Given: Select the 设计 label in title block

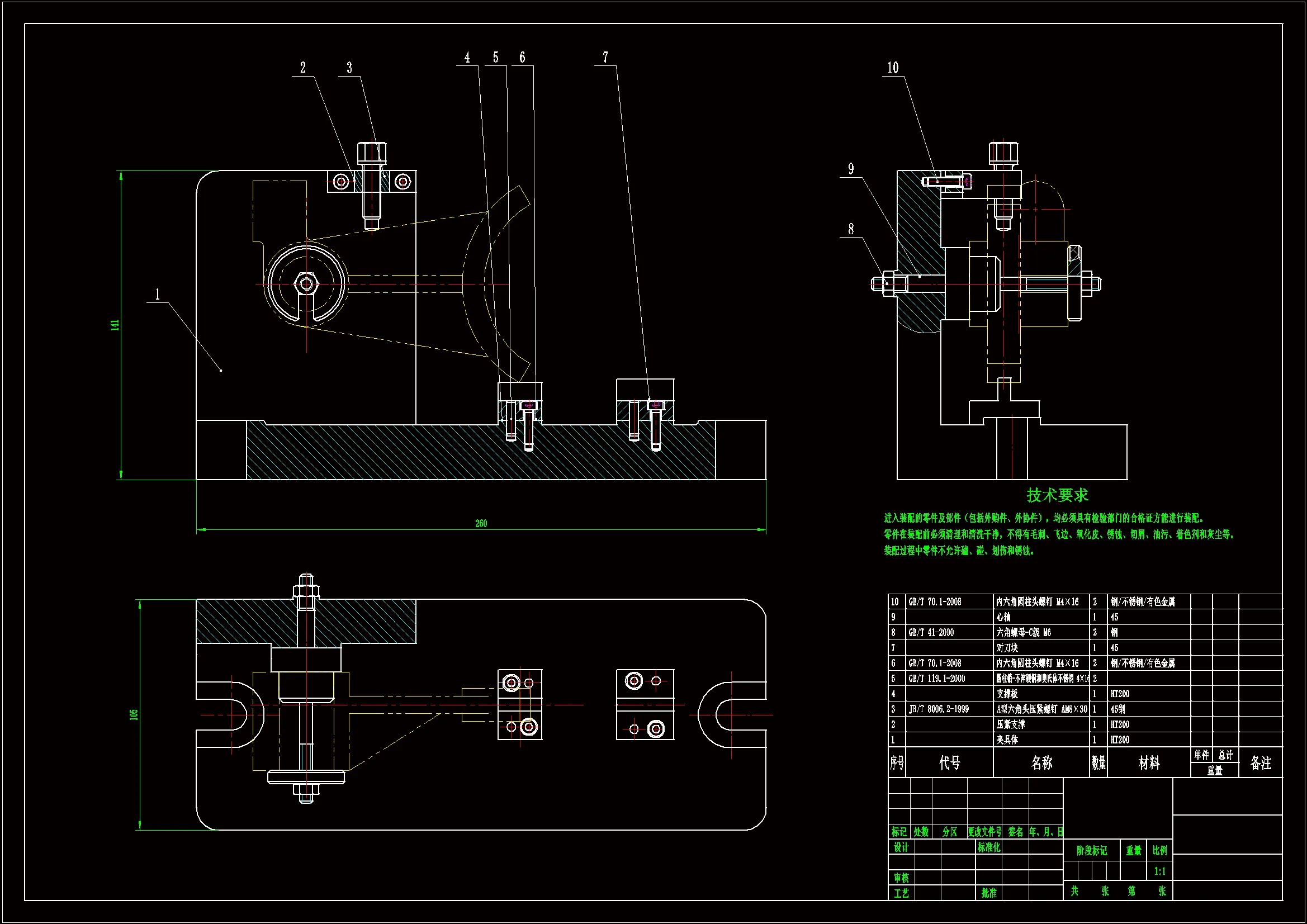Looking at the screenshot, I should coord(901,847).
